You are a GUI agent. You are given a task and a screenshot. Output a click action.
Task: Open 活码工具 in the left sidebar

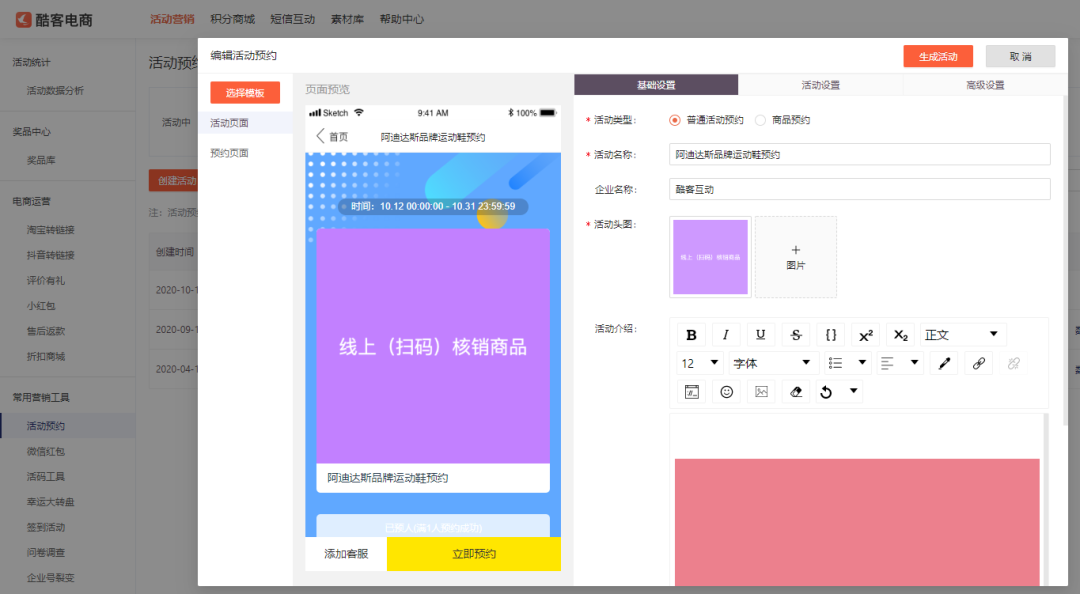[x=45, y=476]
